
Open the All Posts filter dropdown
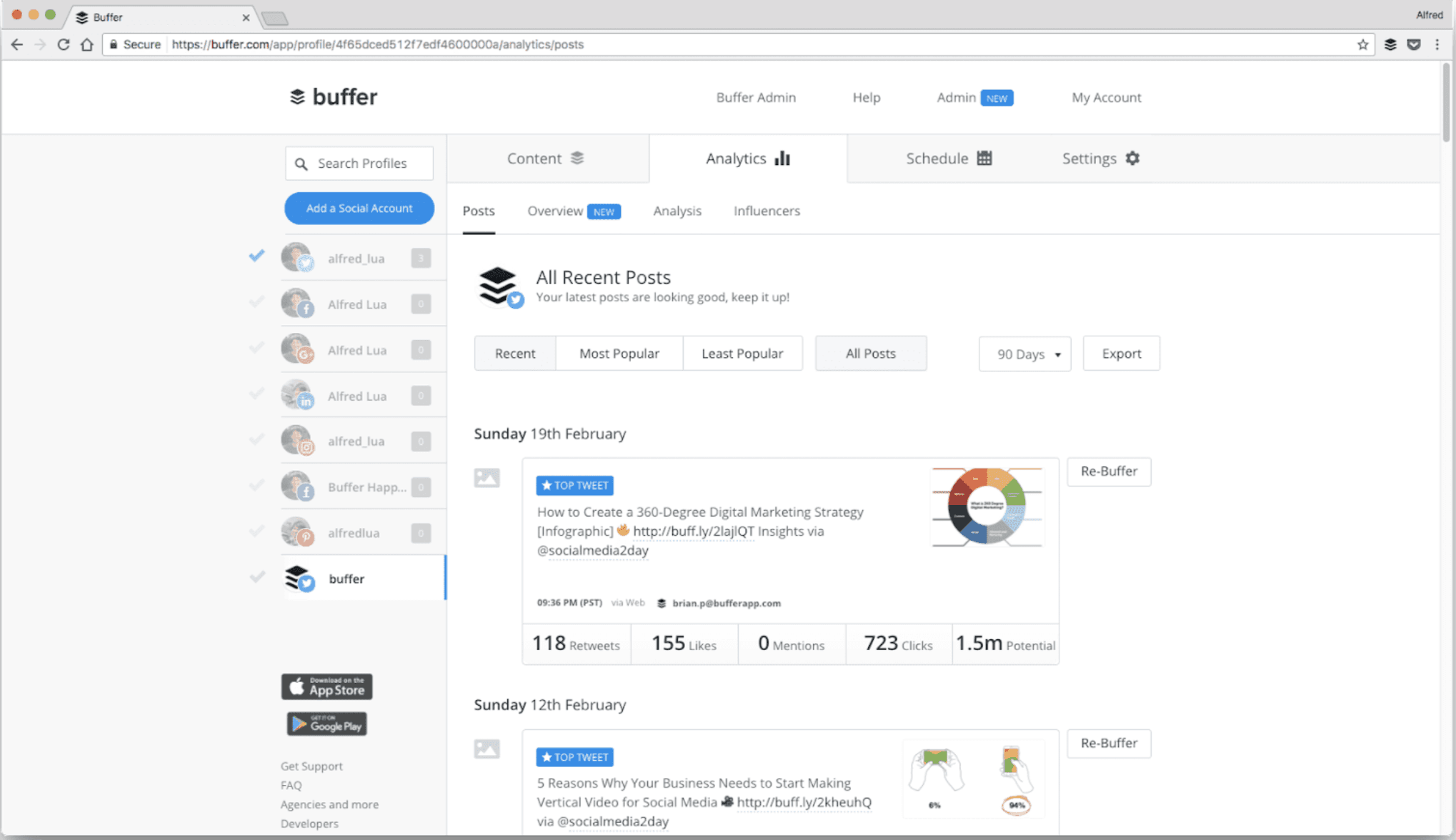[870, 354]
